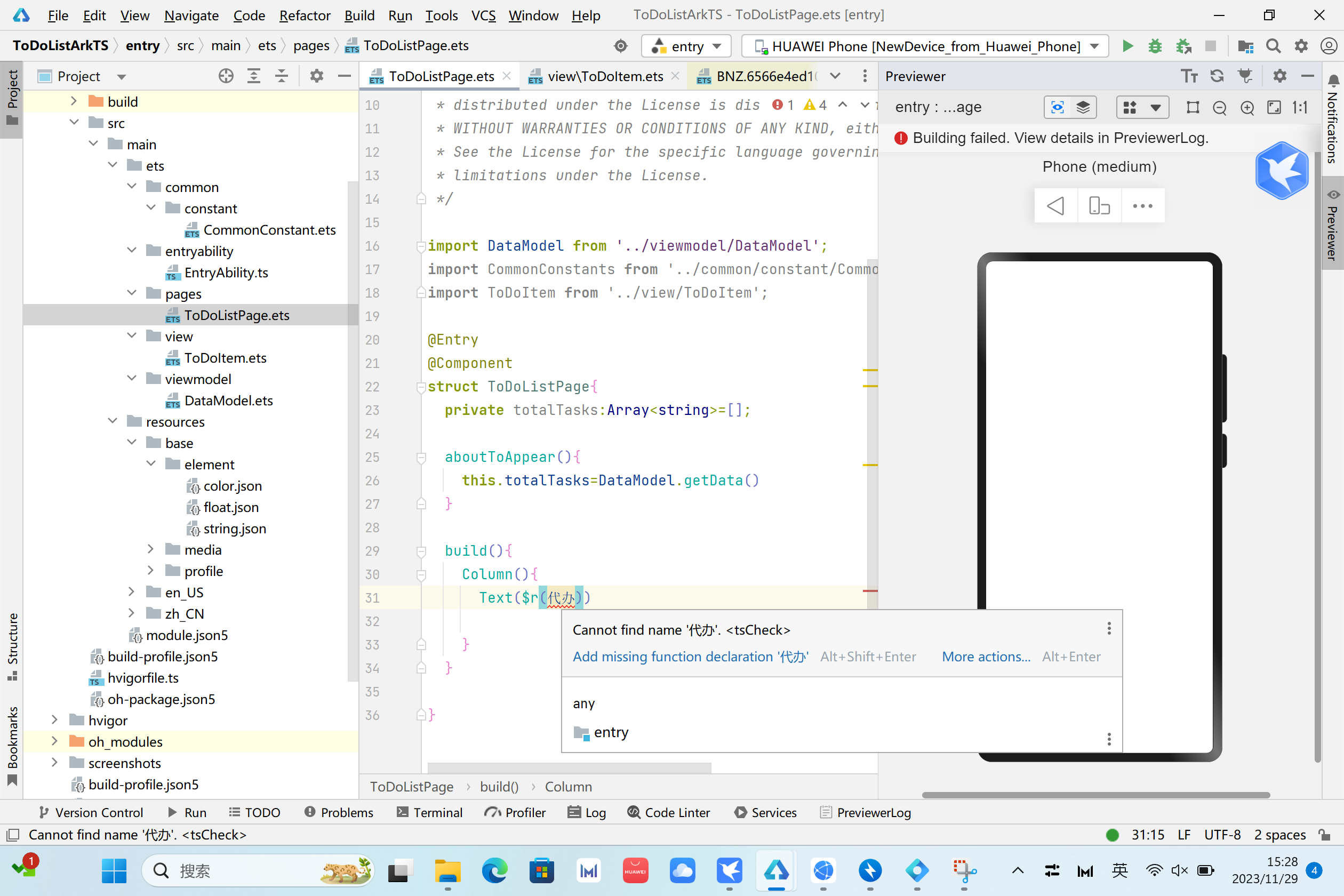1344x896 pixels.
Task: Toggle Previewer side panel tab
Action: [1332, 223]
